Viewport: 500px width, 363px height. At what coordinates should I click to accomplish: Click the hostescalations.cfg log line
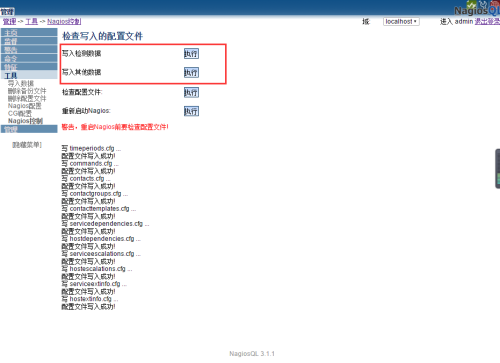coord(97,269)
